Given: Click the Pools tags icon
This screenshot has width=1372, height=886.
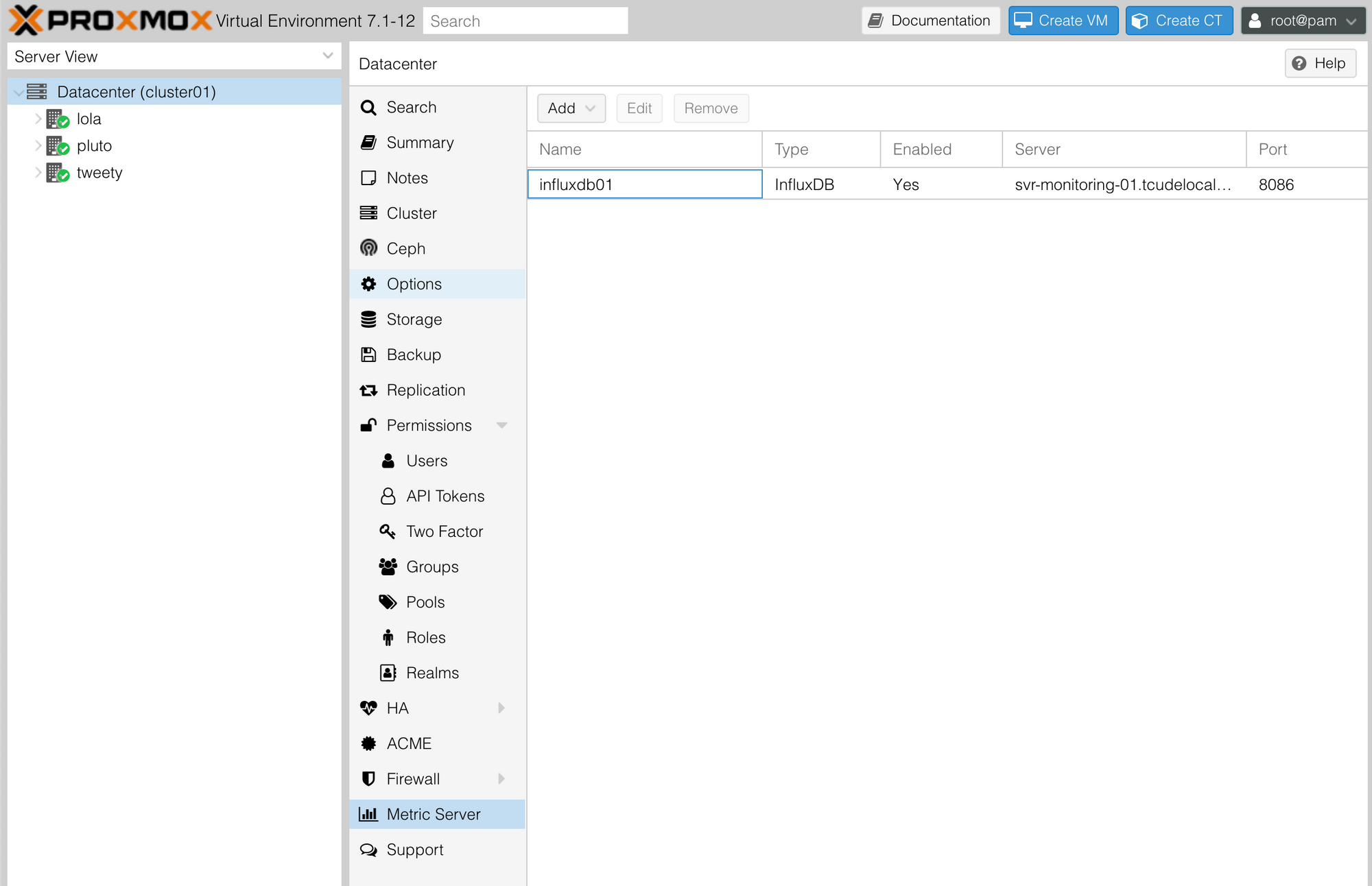Looking at the screenshot, I should pos(388,602).
